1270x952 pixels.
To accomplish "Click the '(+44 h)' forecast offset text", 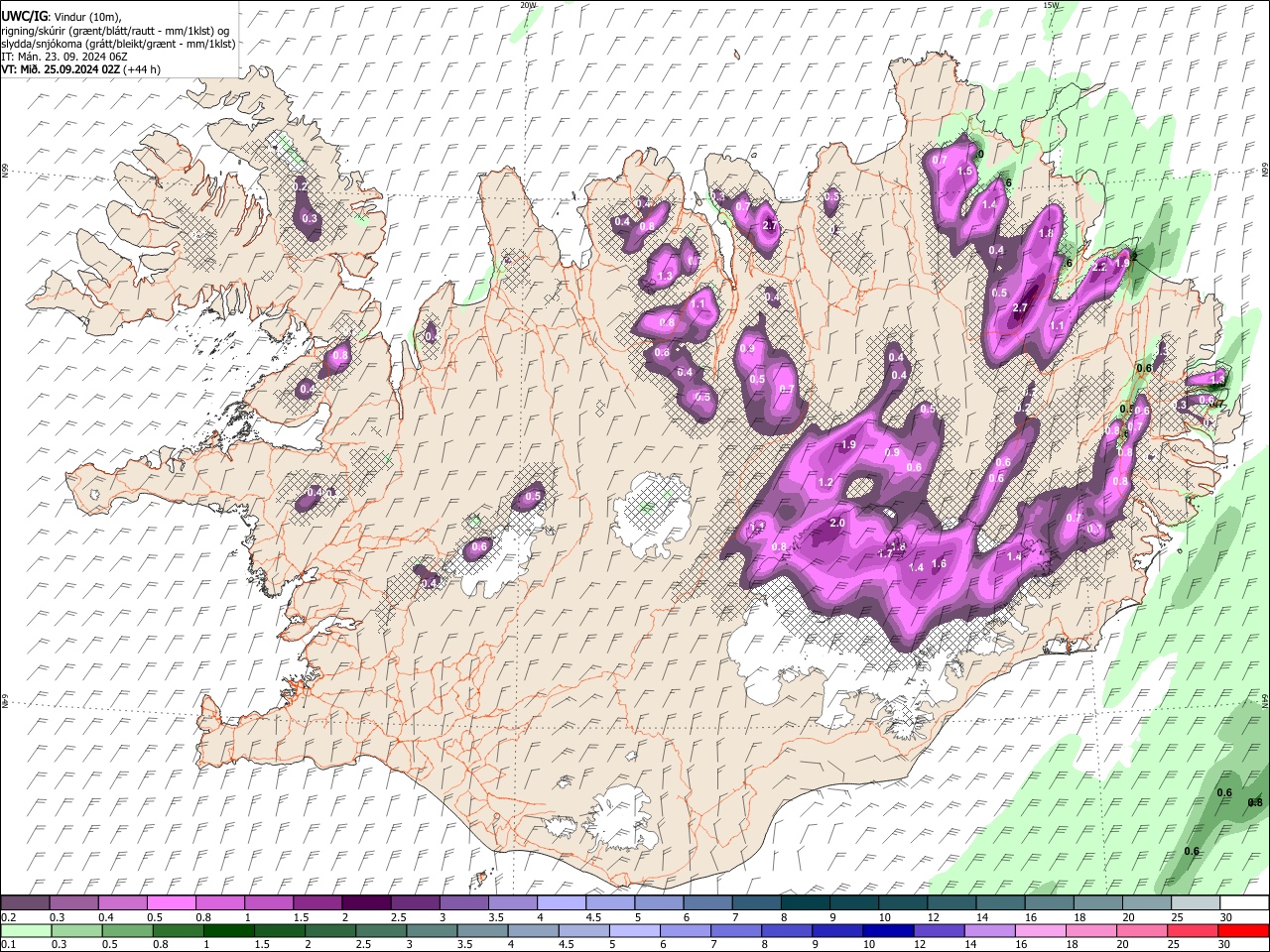I will tap(143, 69).
